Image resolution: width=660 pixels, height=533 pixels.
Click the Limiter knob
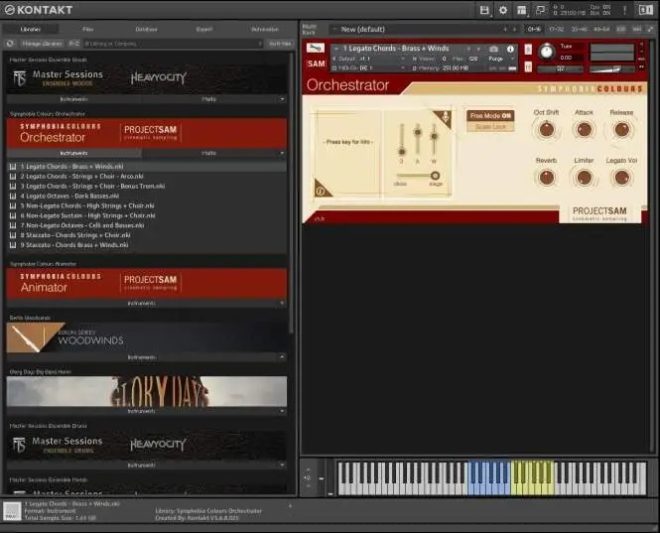coord(584,177)
